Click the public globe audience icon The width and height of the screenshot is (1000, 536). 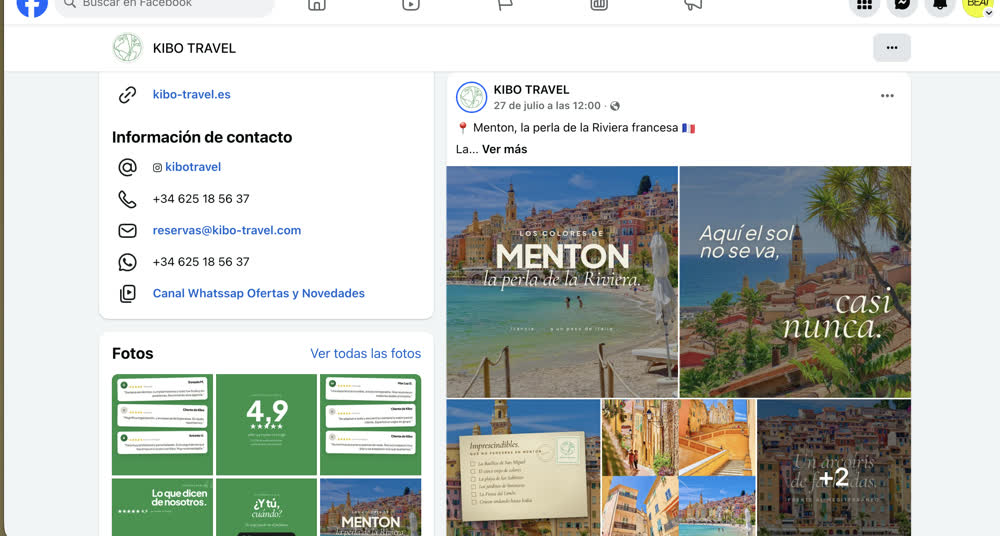click(615, 106)
